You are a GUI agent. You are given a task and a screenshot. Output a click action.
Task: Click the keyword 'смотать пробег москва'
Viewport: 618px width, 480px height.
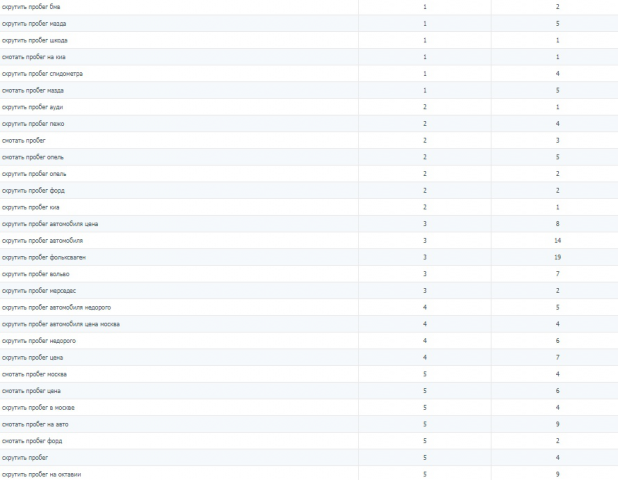pyautogui.click(x=34, y=374)
